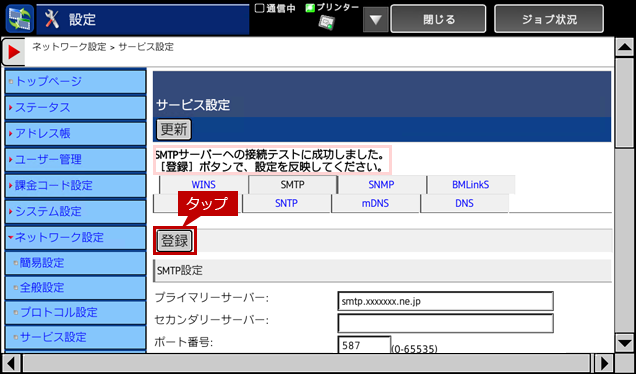Open 簡易設定 submenu item
The width and height of the screenshot is (636, 374).
[75, 263]
